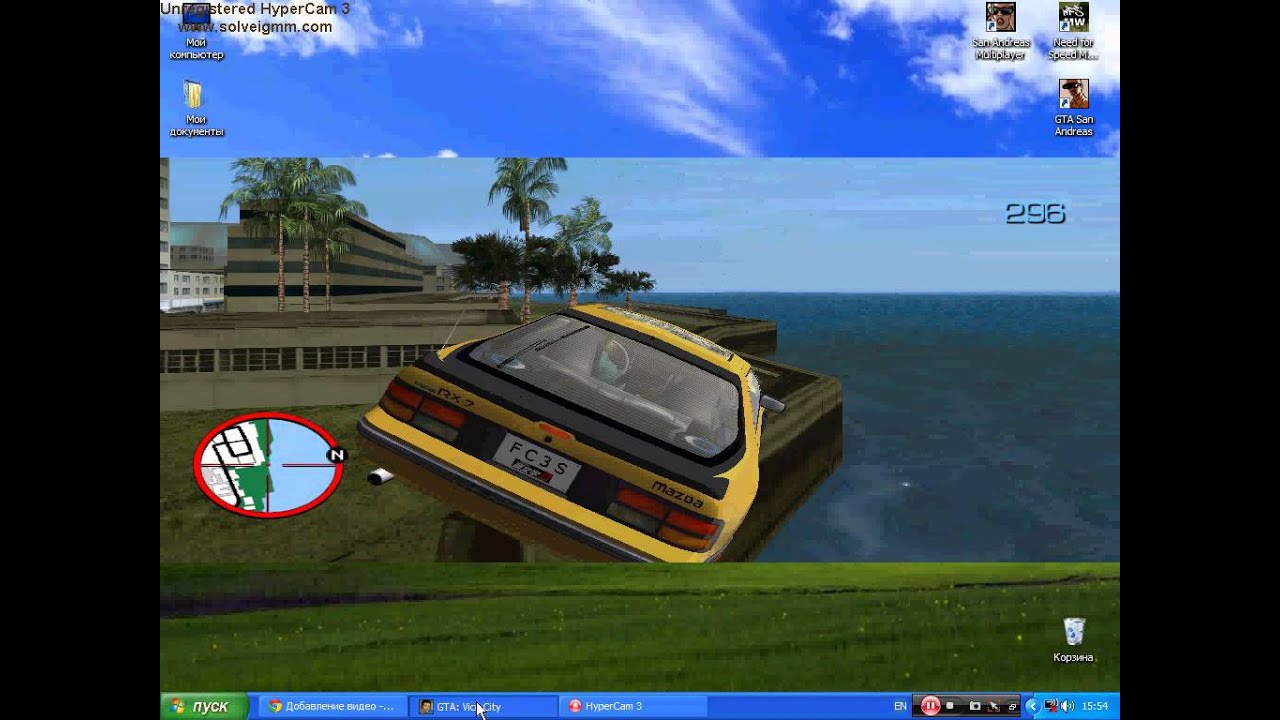Switch to the HyperCam 3 taskbar button

(632, 706)
